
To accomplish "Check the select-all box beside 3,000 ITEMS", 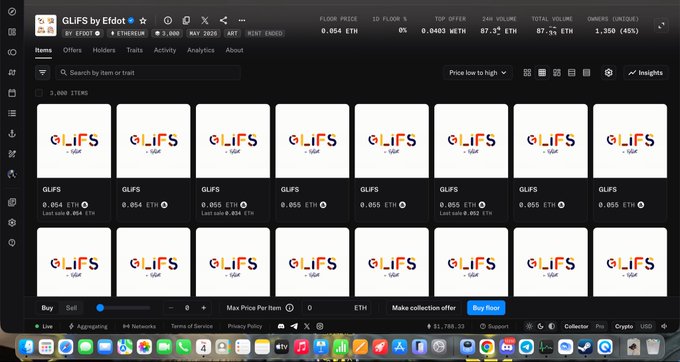I will (39, 93).
